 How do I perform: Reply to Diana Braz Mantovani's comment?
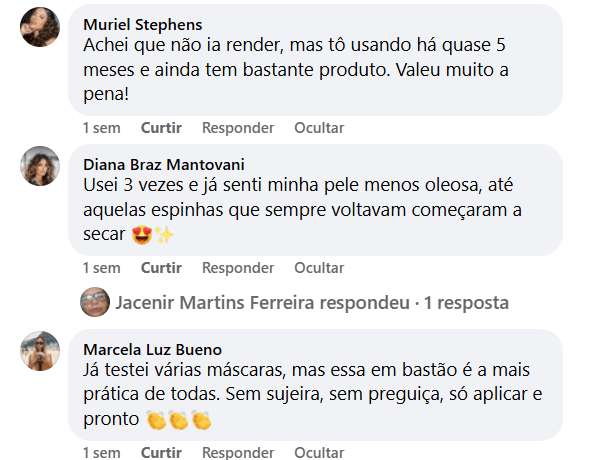click(238, 268)
